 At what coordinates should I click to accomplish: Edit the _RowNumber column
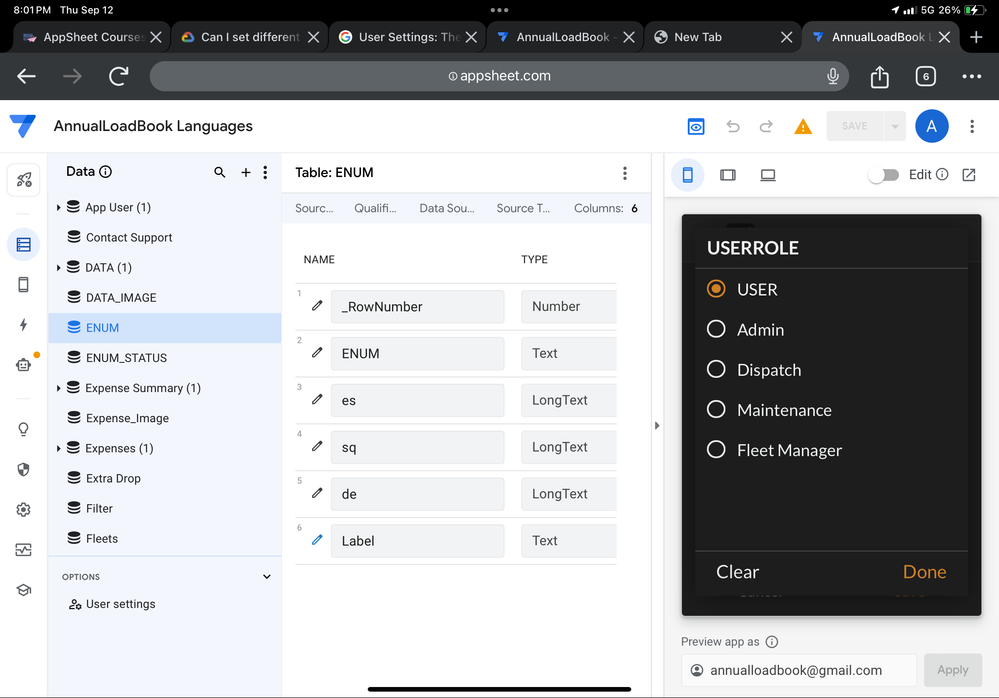[317, 306]
